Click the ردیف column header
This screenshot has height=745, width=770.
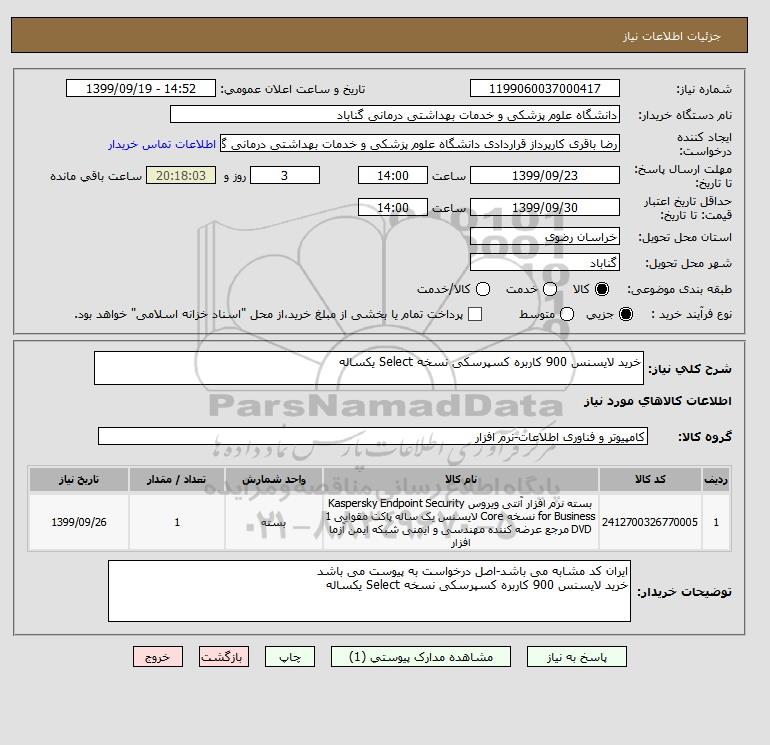716,479
